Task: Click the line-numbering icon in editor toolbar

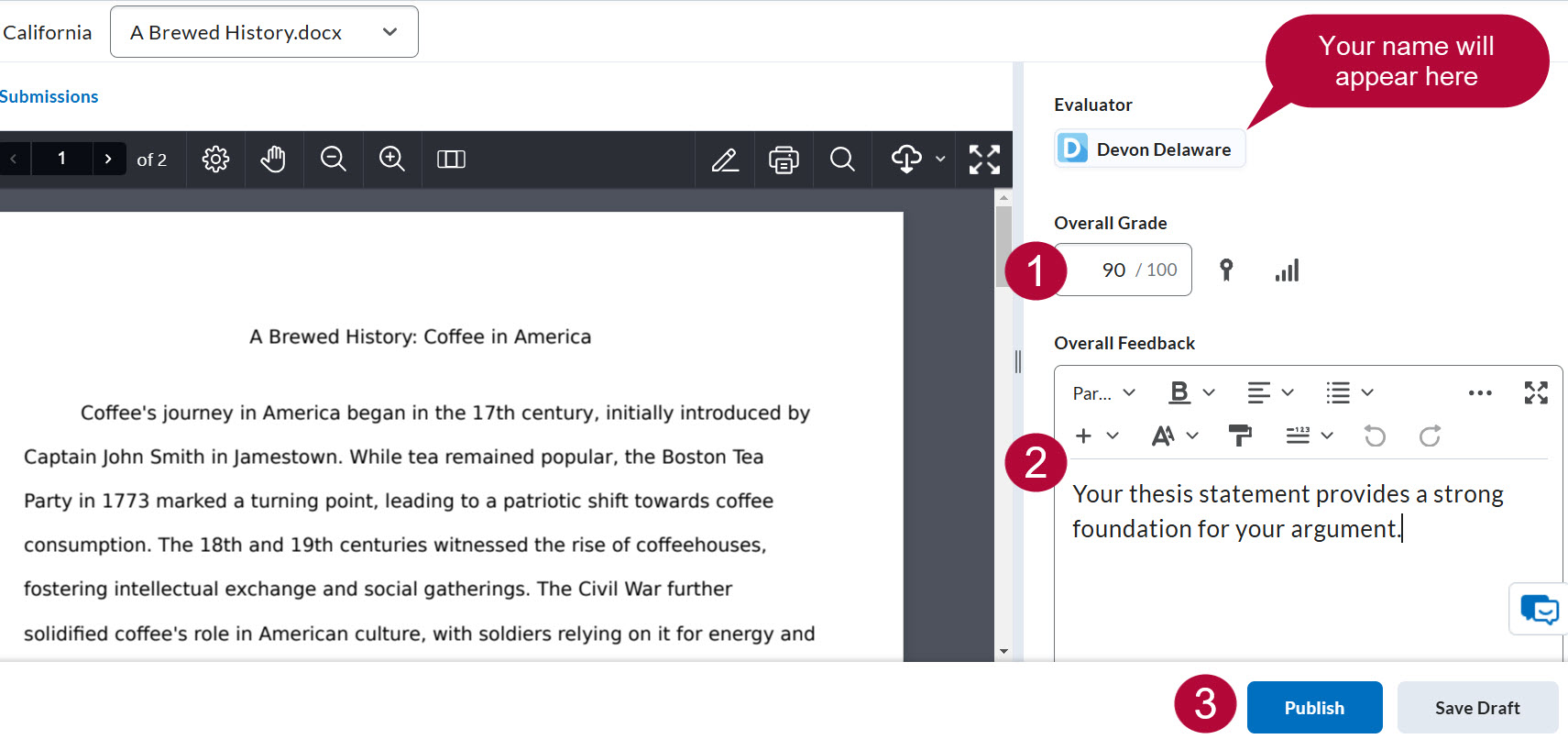Action: (x=1298, y=436)
